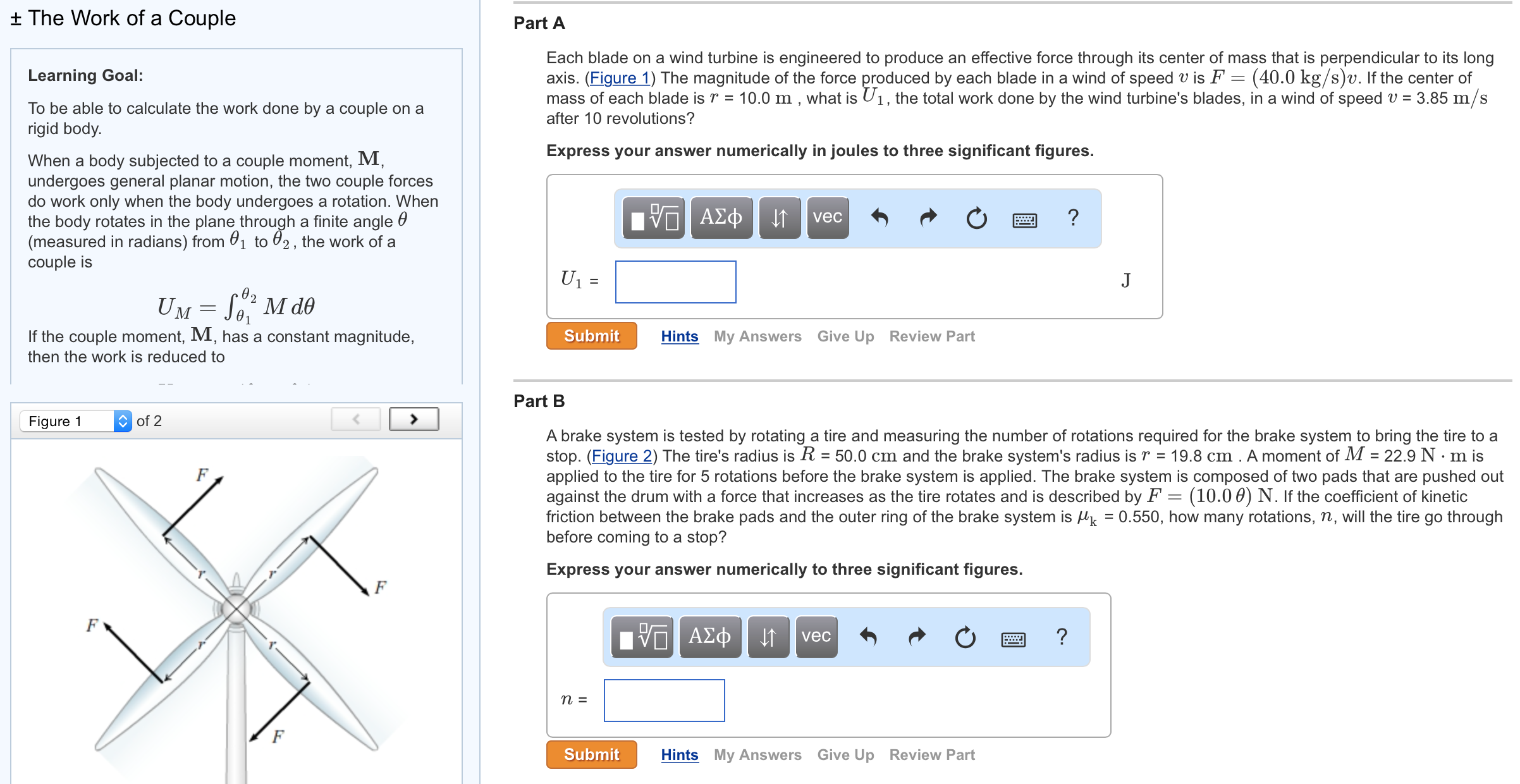Submit the Part B answer

click(x=591, y=755)
